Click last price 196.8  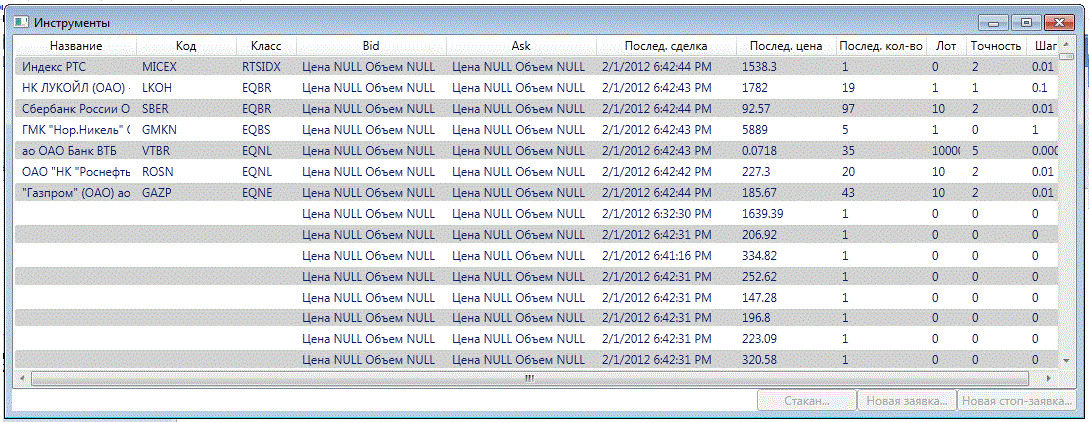click(x=756, y=318)
